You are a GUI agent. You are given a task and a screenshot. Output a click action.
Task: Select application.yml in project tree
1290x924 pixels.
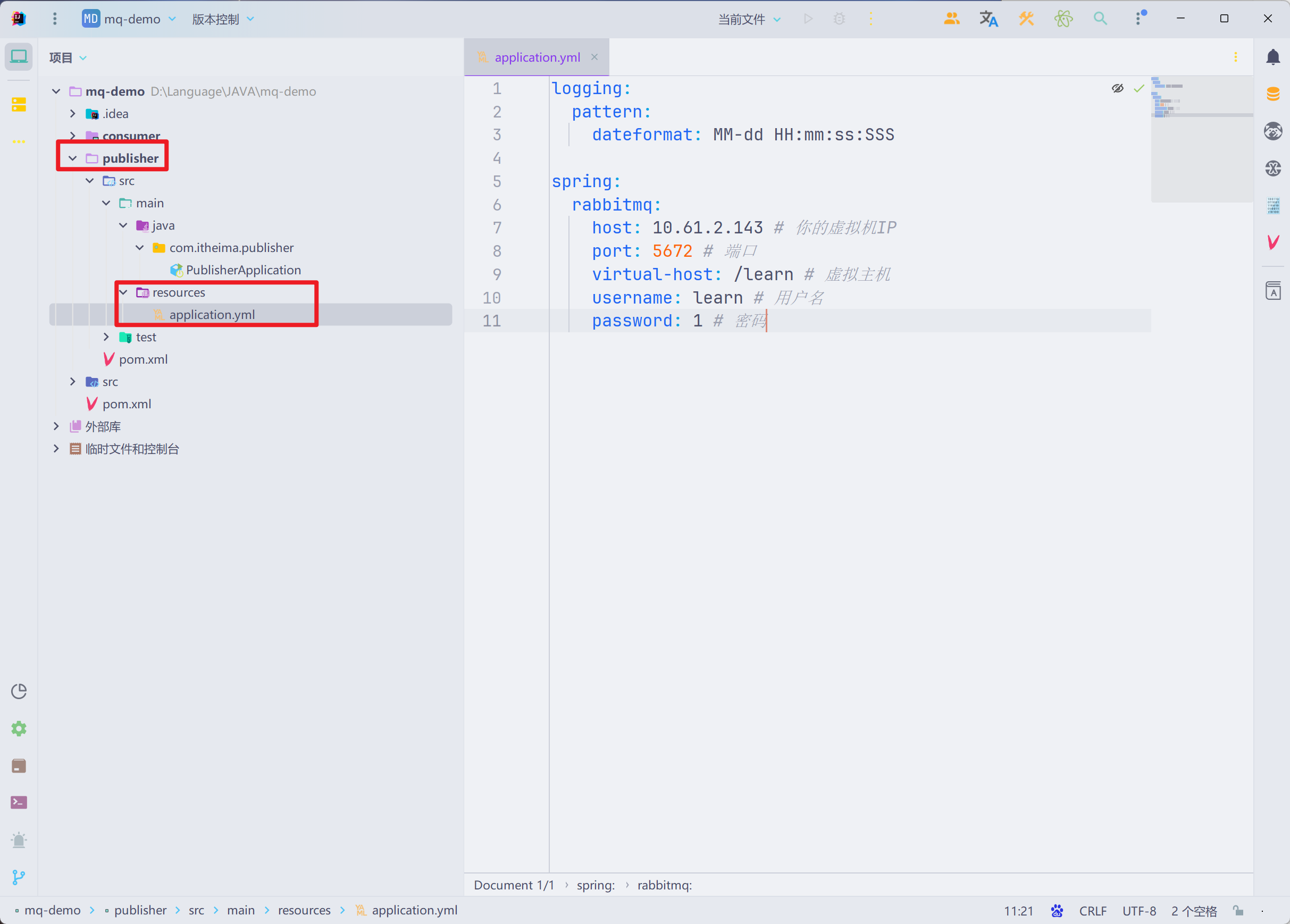click(212, 314)
